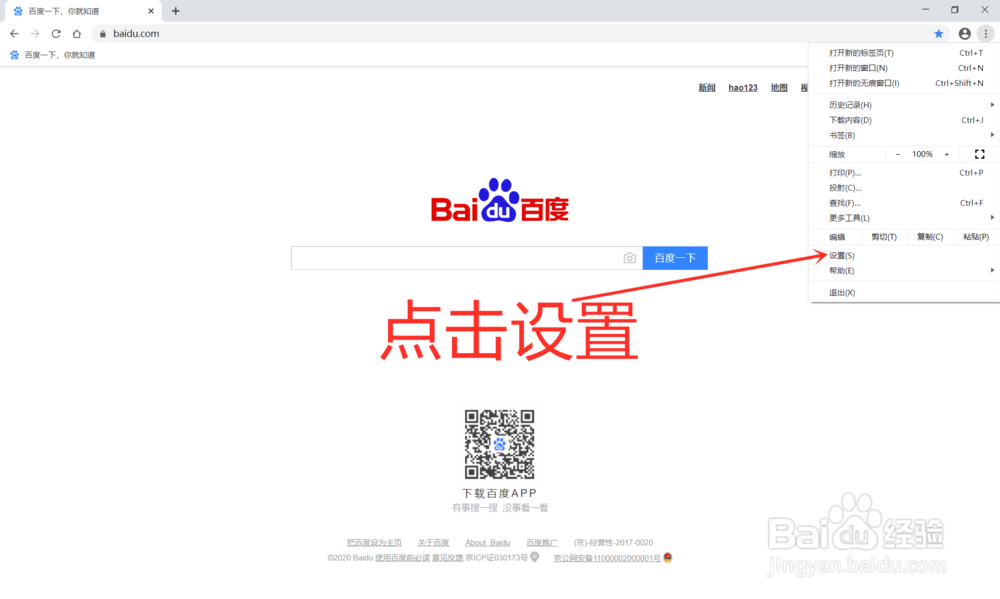This screenshot has width=1000, height=599.
Task: Click the browser back arrow
Action: coord(14,34)
